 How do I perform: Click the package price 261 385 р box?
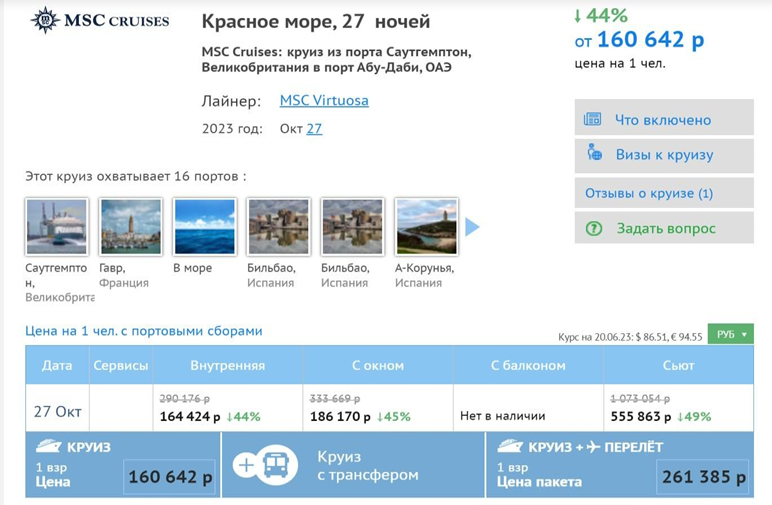click(703, 476)
